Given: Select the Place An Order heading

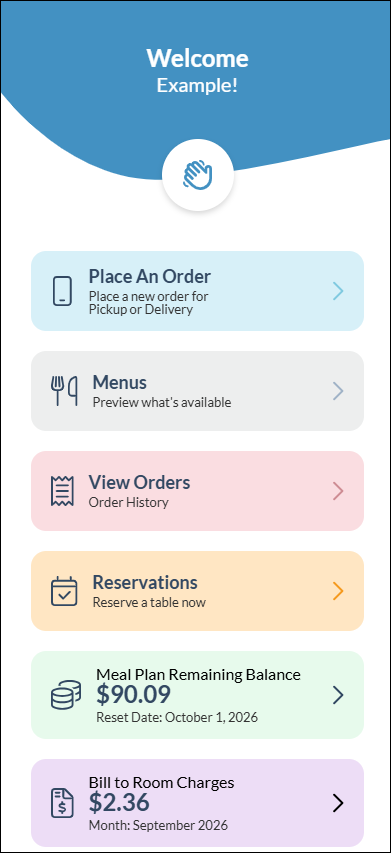Looking at the screenshot, I should 150,276.
